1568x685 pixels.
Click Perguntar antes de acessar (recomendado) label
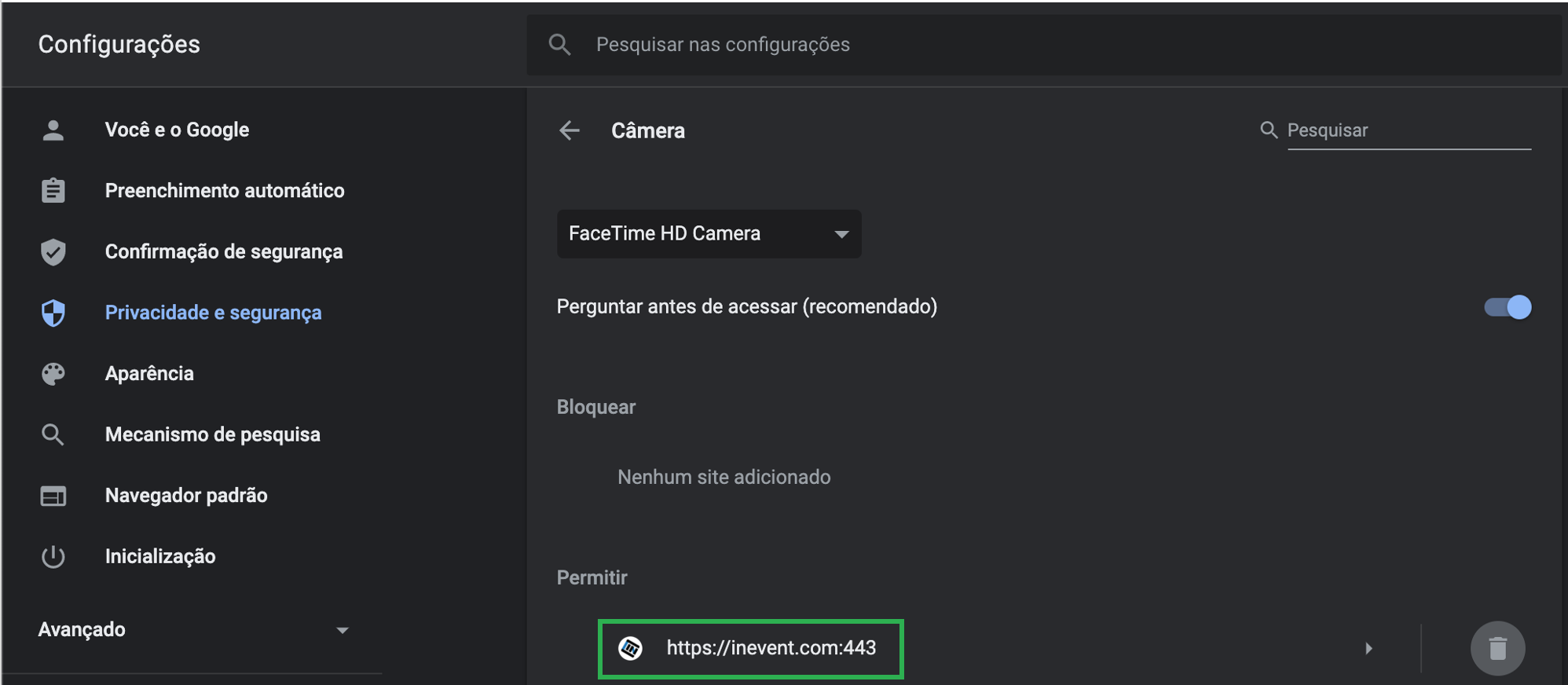pyautogui.click(x=746, y=306)
